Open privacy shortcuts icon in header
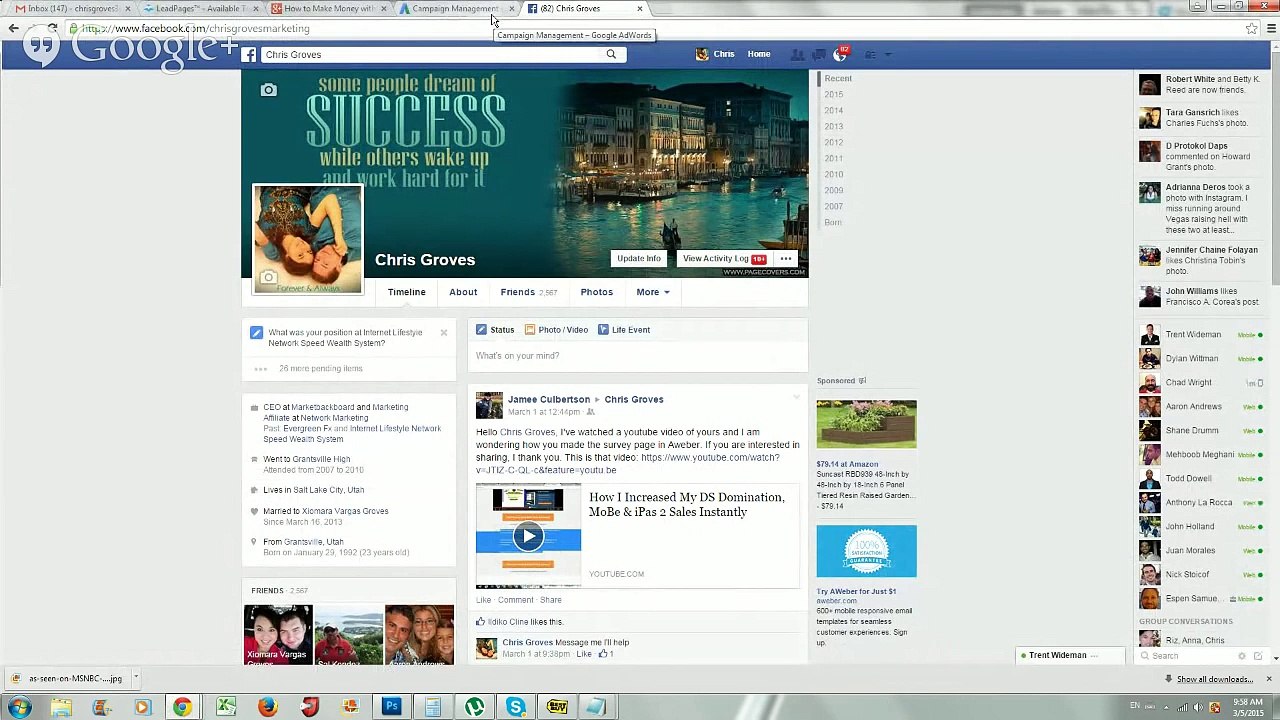 click(x=870, y=55)
